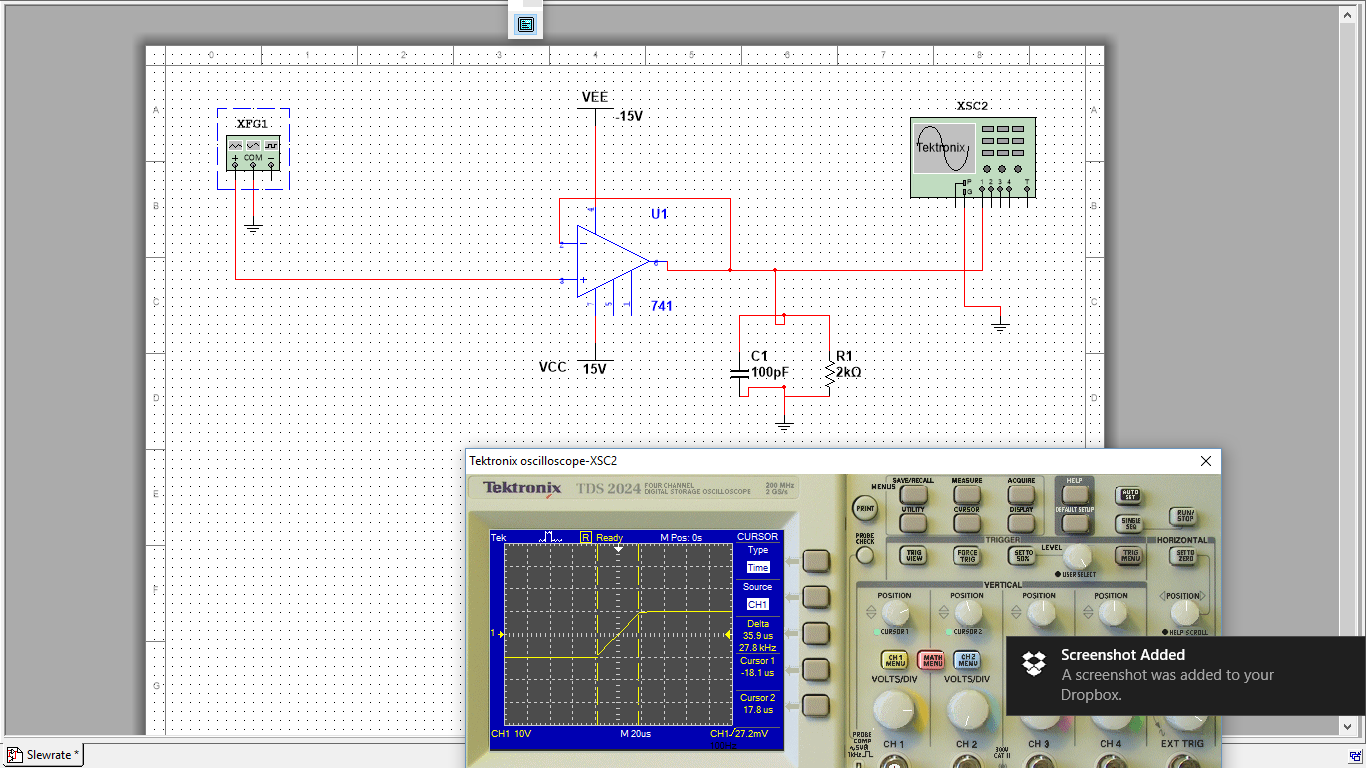Click the icon at the bottom-right corner

pyautogui.click(x=1354, y=756)
